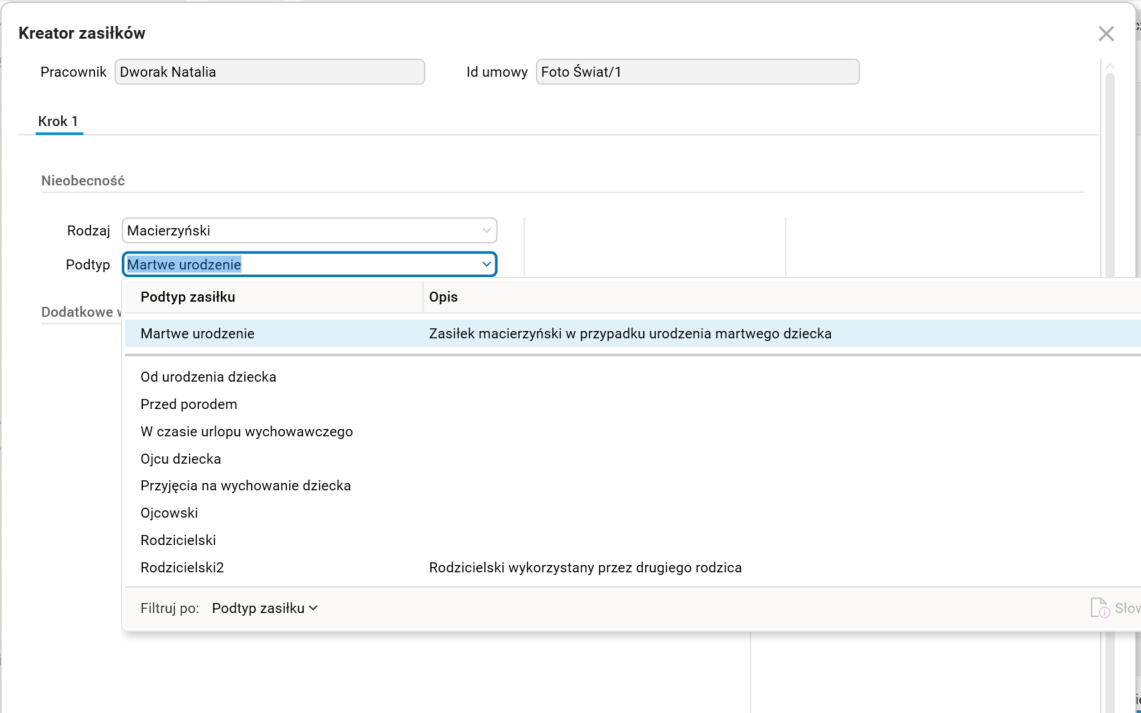Choose the Ojcu dziecka entry
This screenshot has width=1141, height=713.
(x=181, y=459)
